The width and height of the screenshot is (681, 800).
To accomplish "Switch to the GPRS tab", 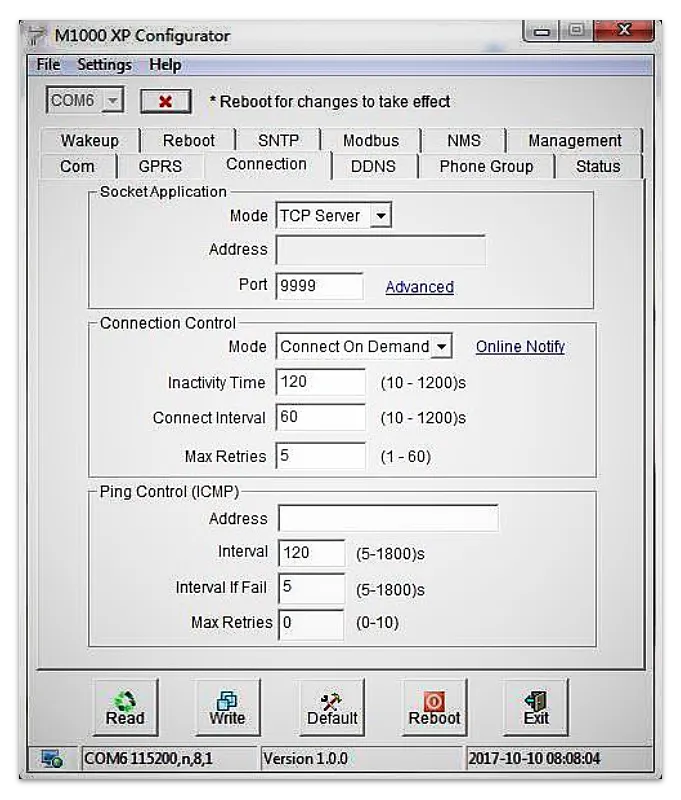I will pos(160,166).
